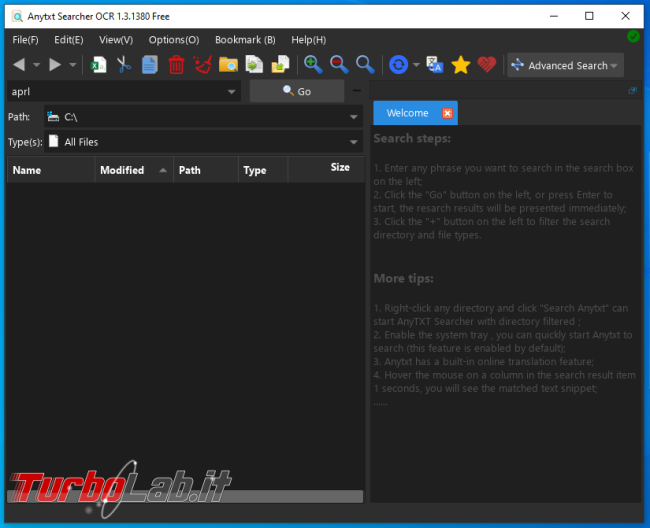Click the Back navigation arrow
The image size is (650, 528).
[x=19, y=65]
